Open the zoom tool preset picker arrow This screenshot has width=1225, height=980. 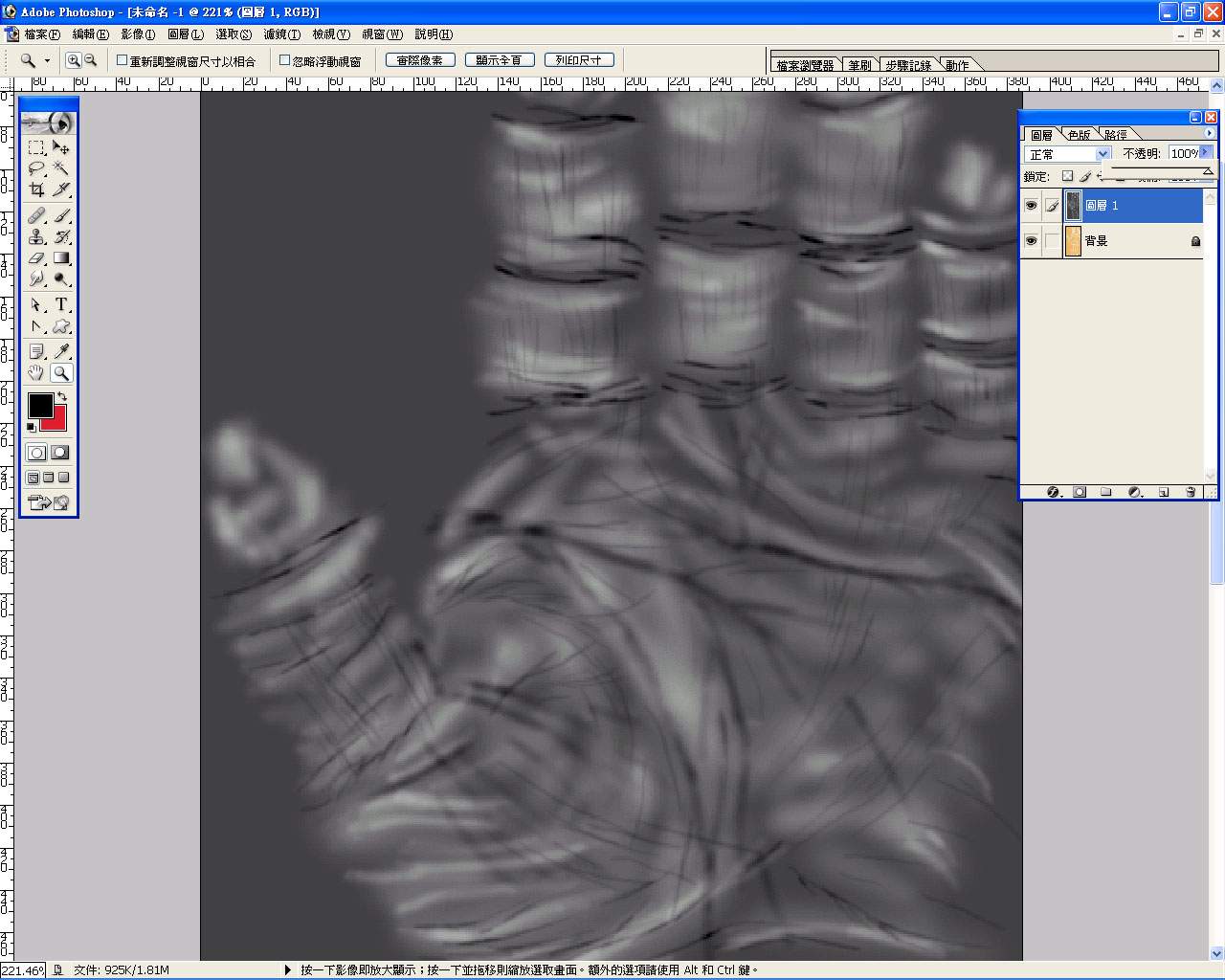pos(47,60)
